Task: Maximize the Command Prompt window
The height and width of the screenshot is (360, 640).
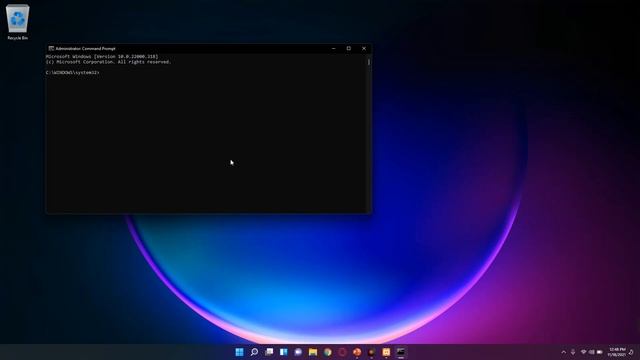Action: (x=349, y=49)
